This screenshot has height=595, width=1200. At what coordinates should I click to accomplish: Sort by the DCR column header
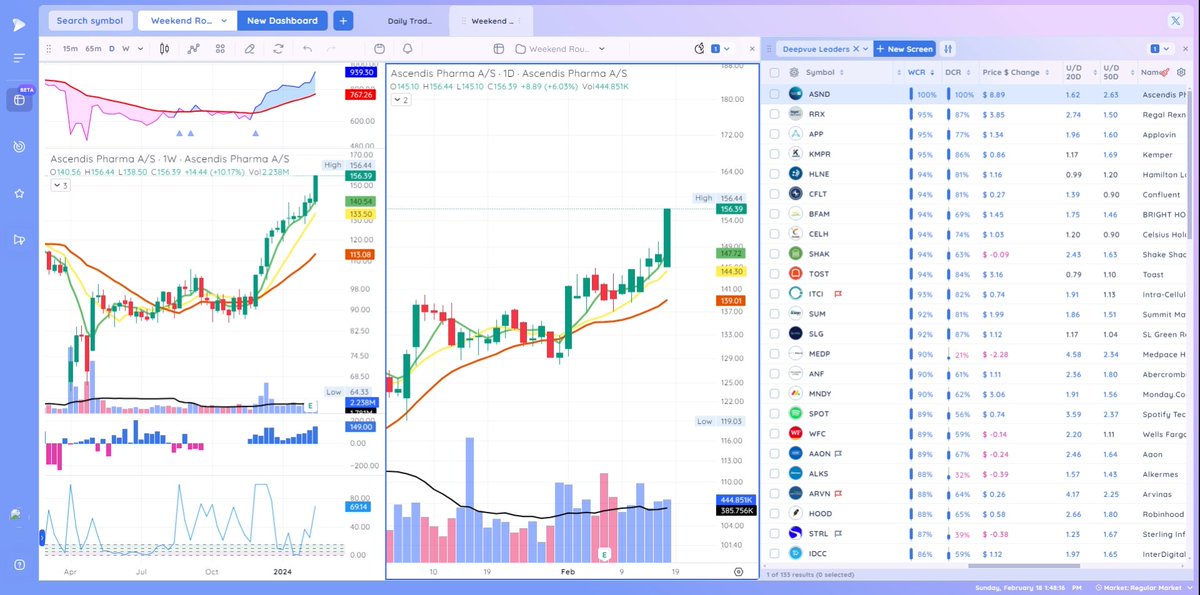[954, 72]
